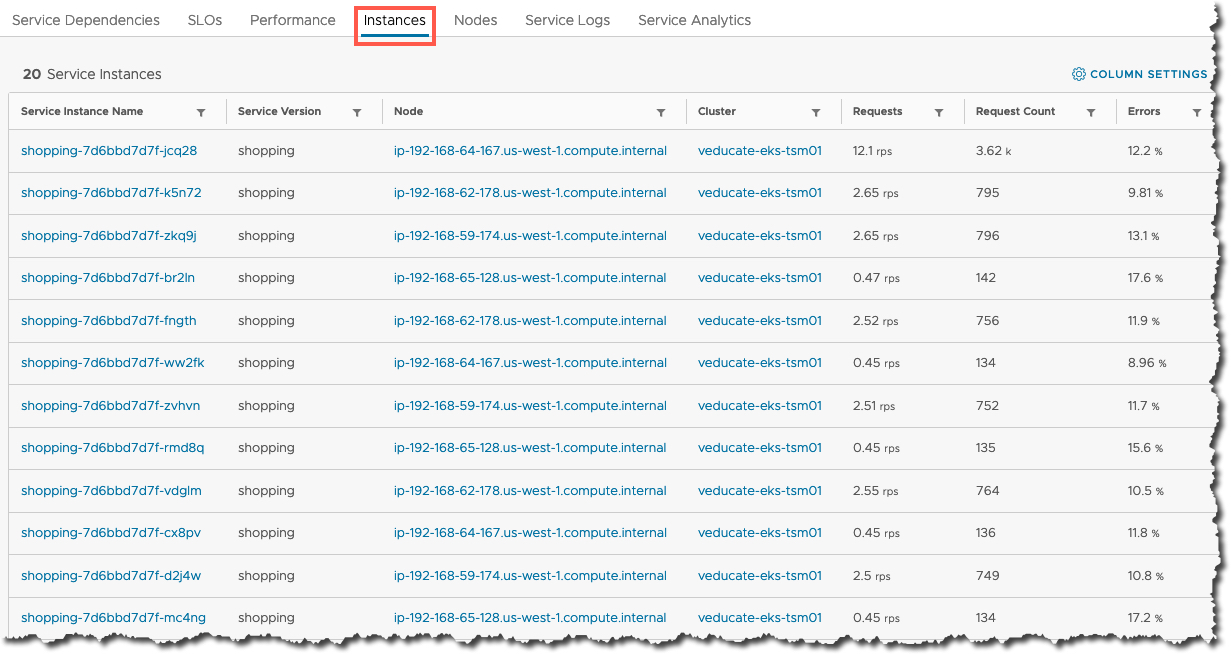
Task: Open veducate-eks-tsm01 cluster in k5n72 row
Action: [x=760, y=193]
